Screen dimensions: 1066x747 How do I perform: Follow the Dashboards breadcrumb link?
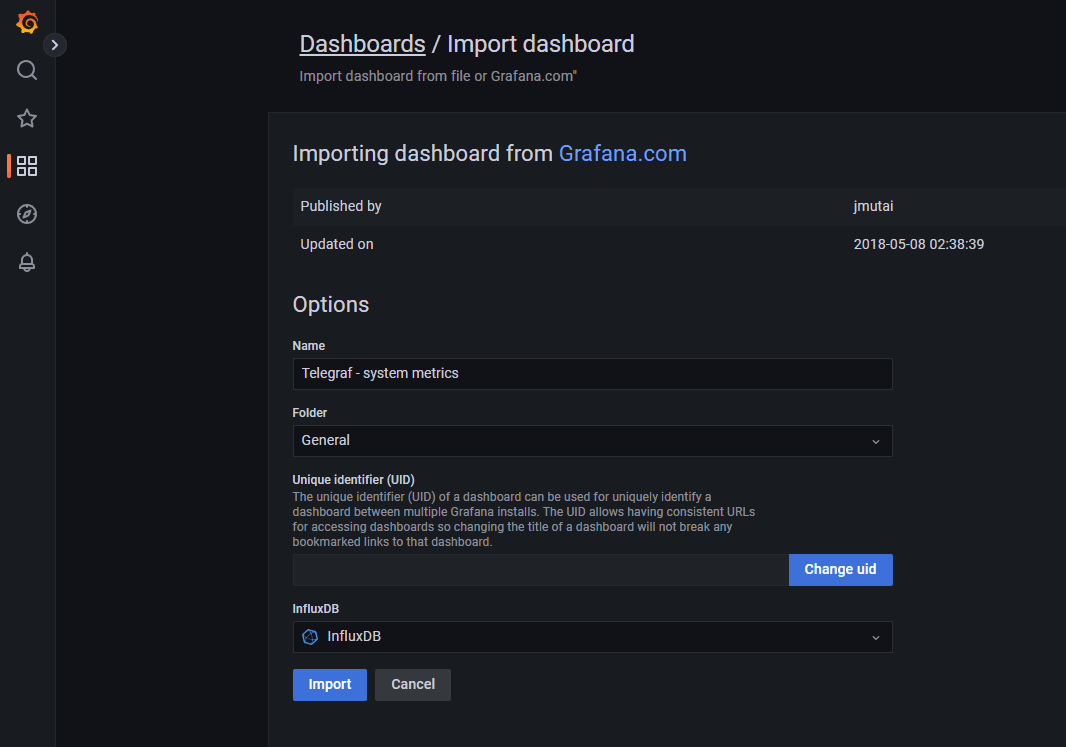tap(362, 44)
